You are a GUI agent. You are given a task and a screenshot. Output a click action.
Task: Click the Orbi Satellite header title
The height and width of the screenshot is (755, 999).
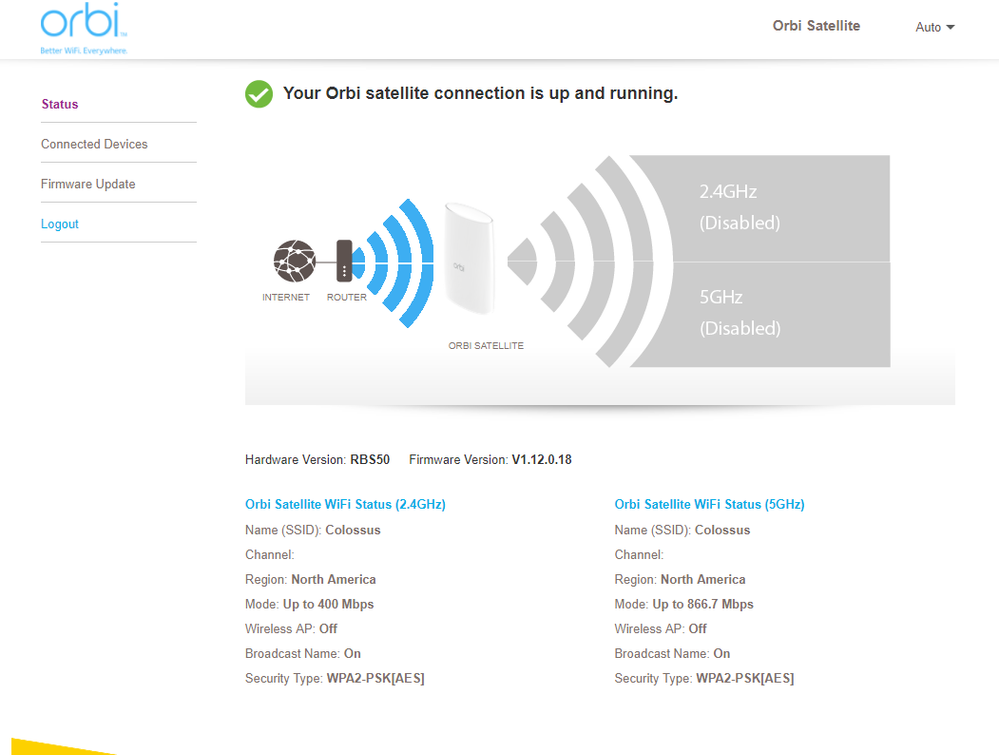pyautogui.click(x=816, y=26)
